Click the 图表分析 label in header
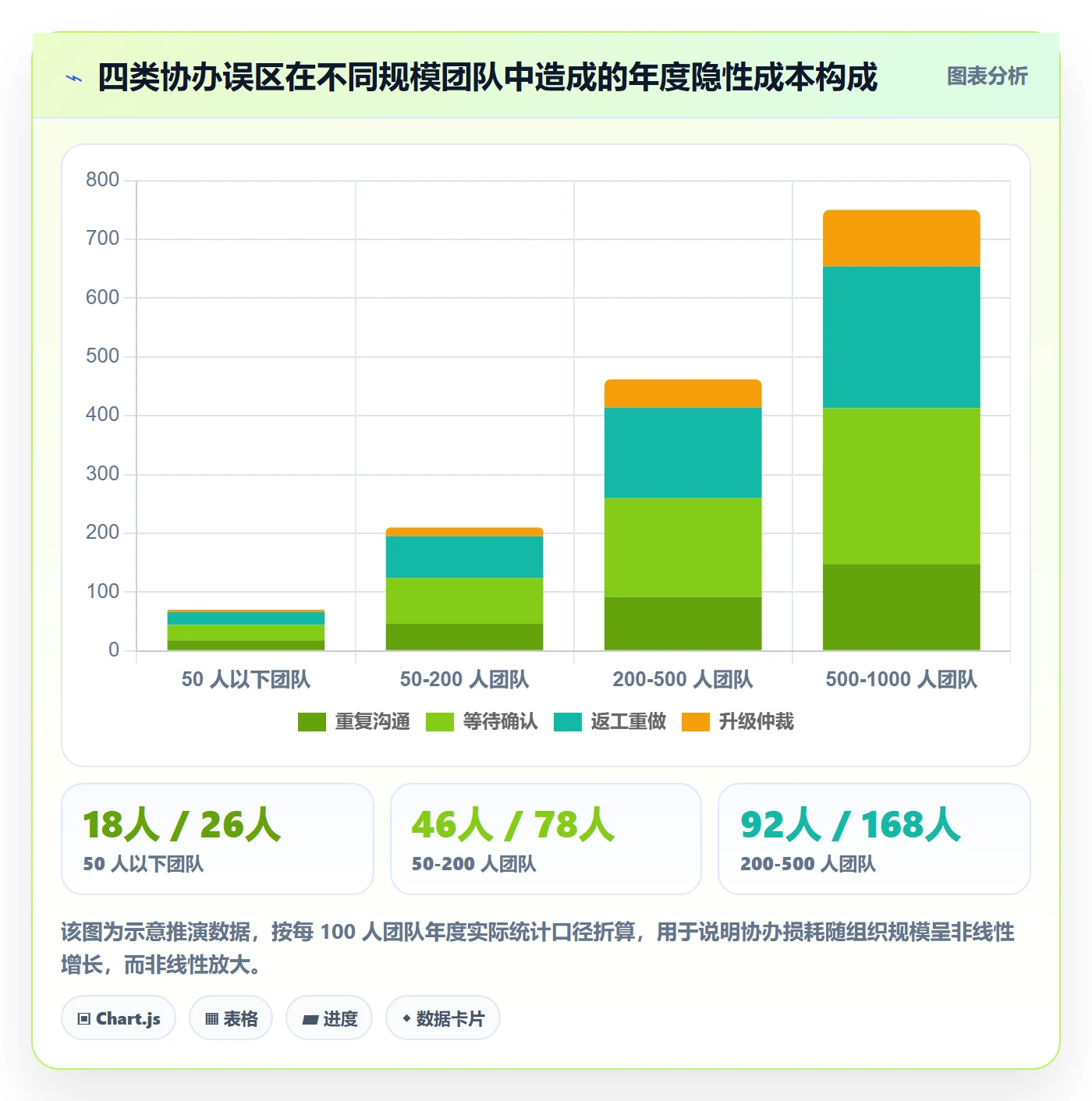Image resolution: width=1092 pixels, height=1101 pixels. tap(987, 76)
